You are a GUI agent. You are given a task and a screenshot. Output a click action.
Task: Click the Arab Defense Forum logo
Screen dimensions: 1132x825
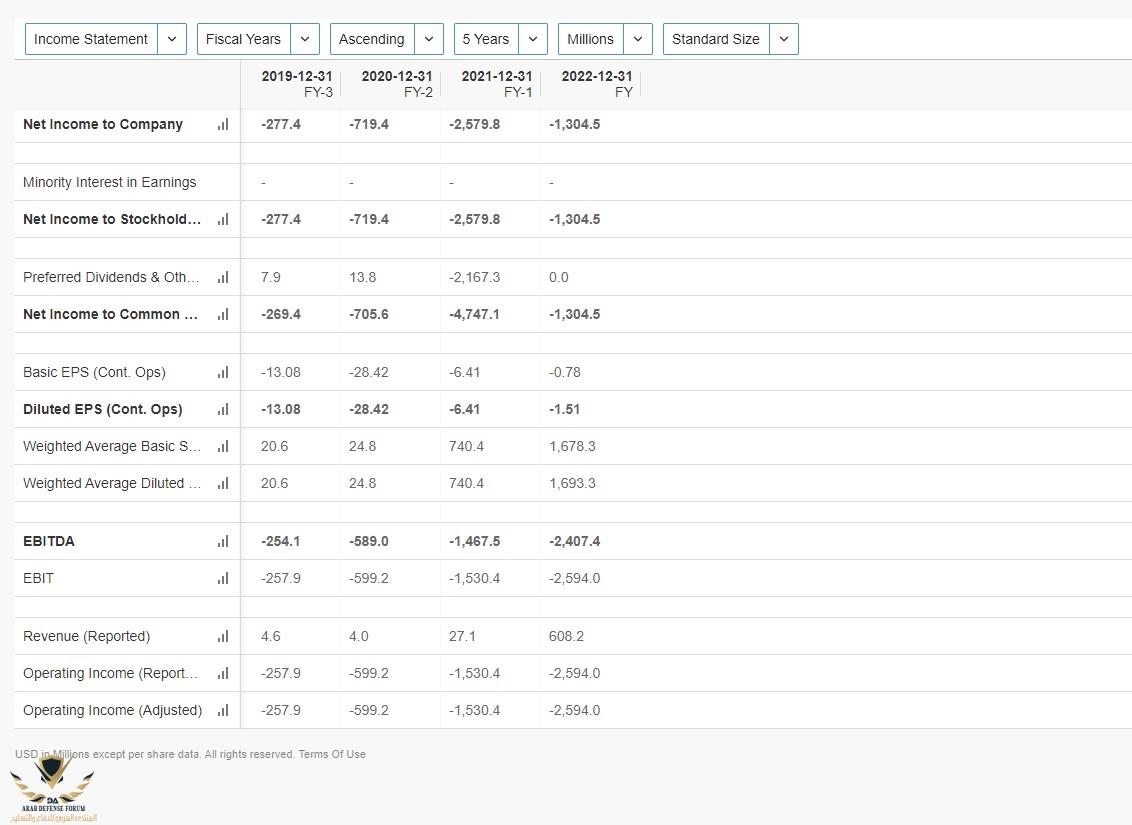(x=52, y=789)
